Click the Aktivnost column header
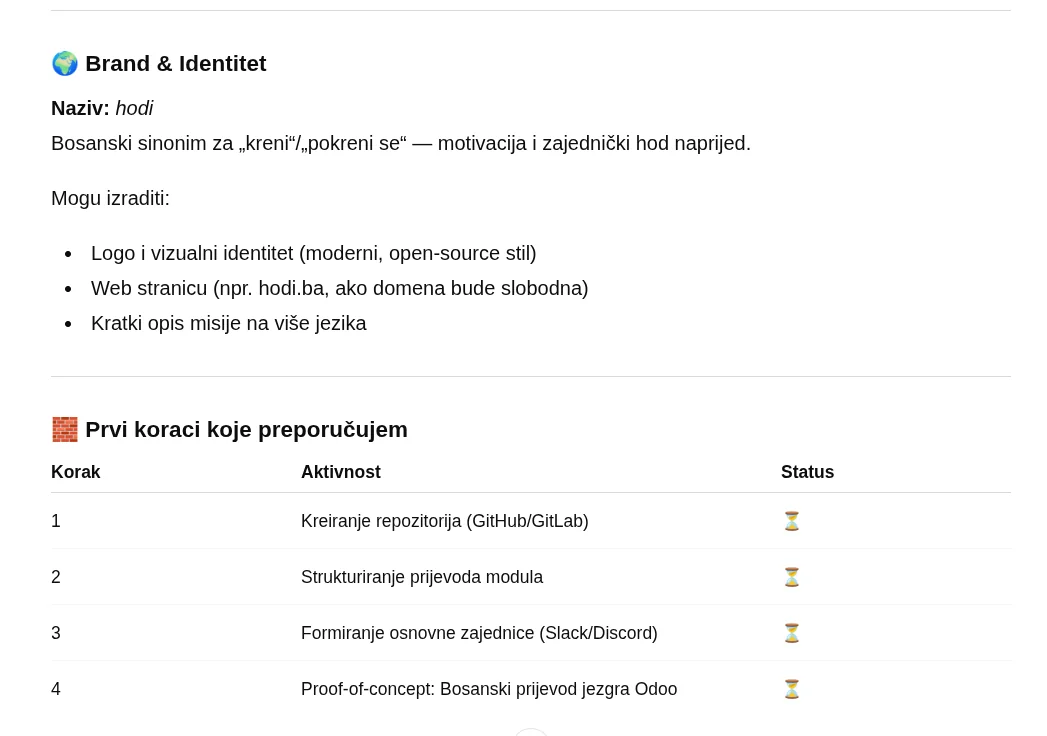This screenshot has height=736, width=1047. tap(341, 472)
